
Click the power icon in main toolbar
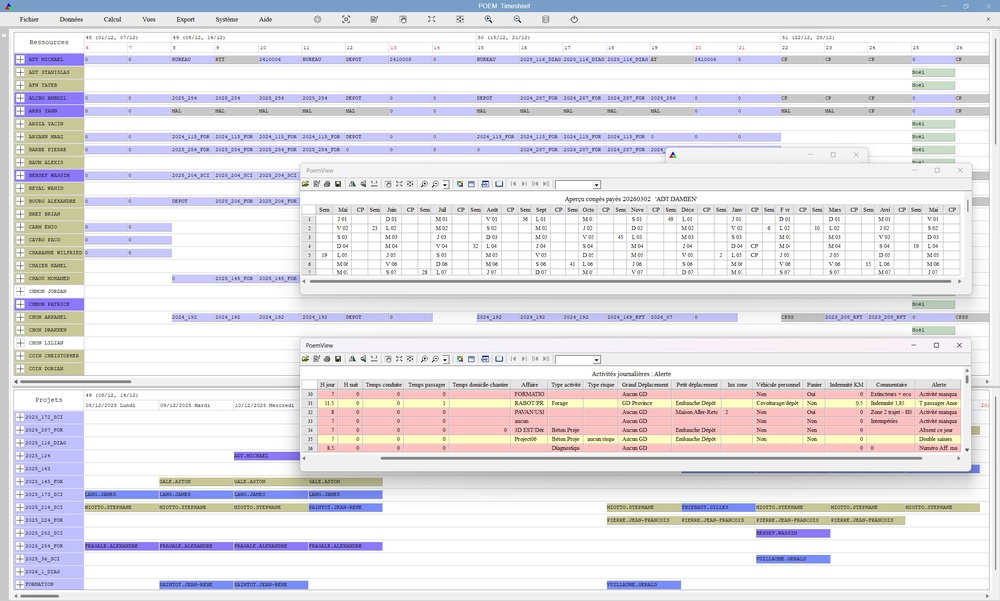[574, 19]
